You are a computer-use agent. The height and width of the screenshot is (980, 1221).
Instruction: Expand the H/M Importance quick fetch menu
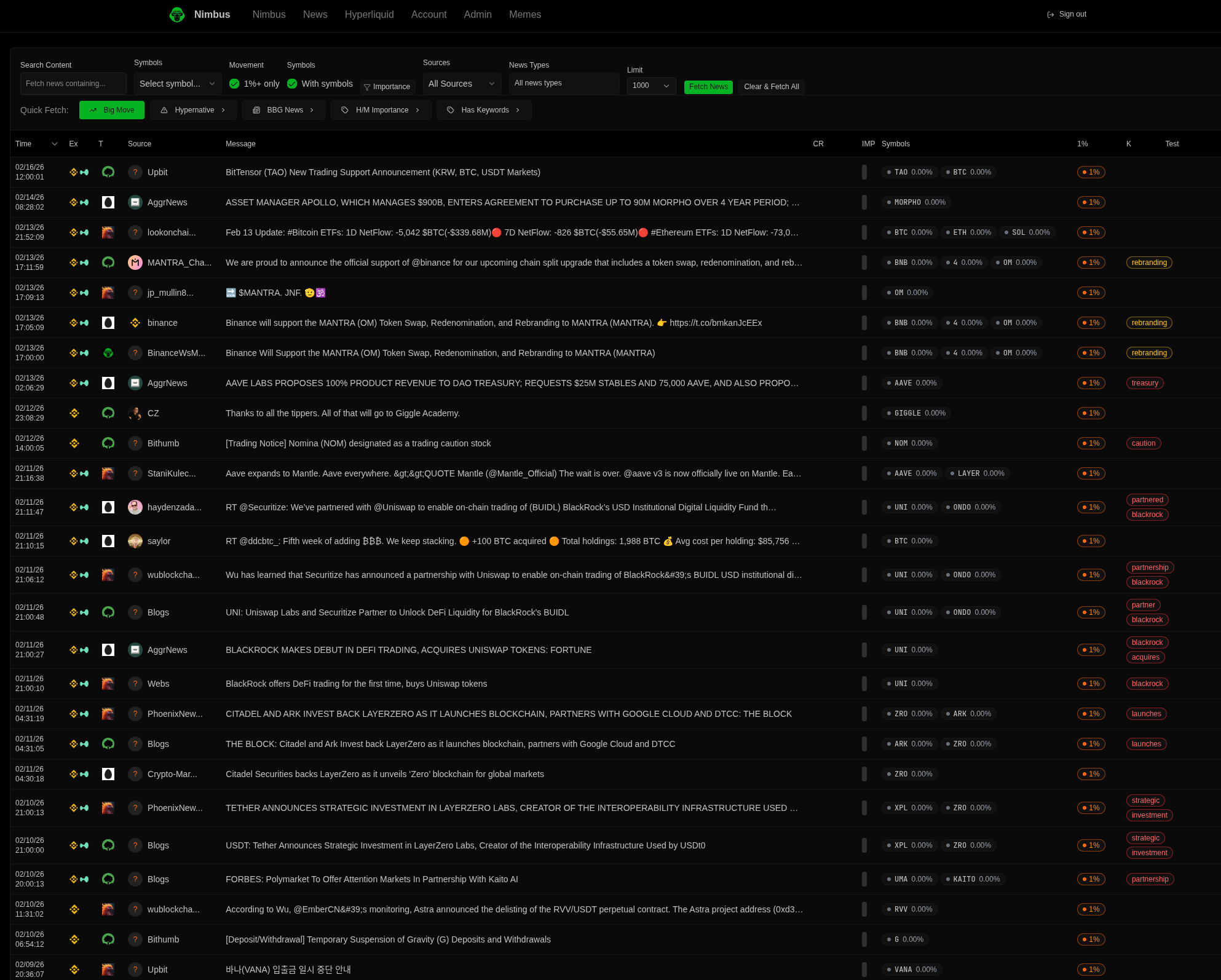(x=381, y=110)
